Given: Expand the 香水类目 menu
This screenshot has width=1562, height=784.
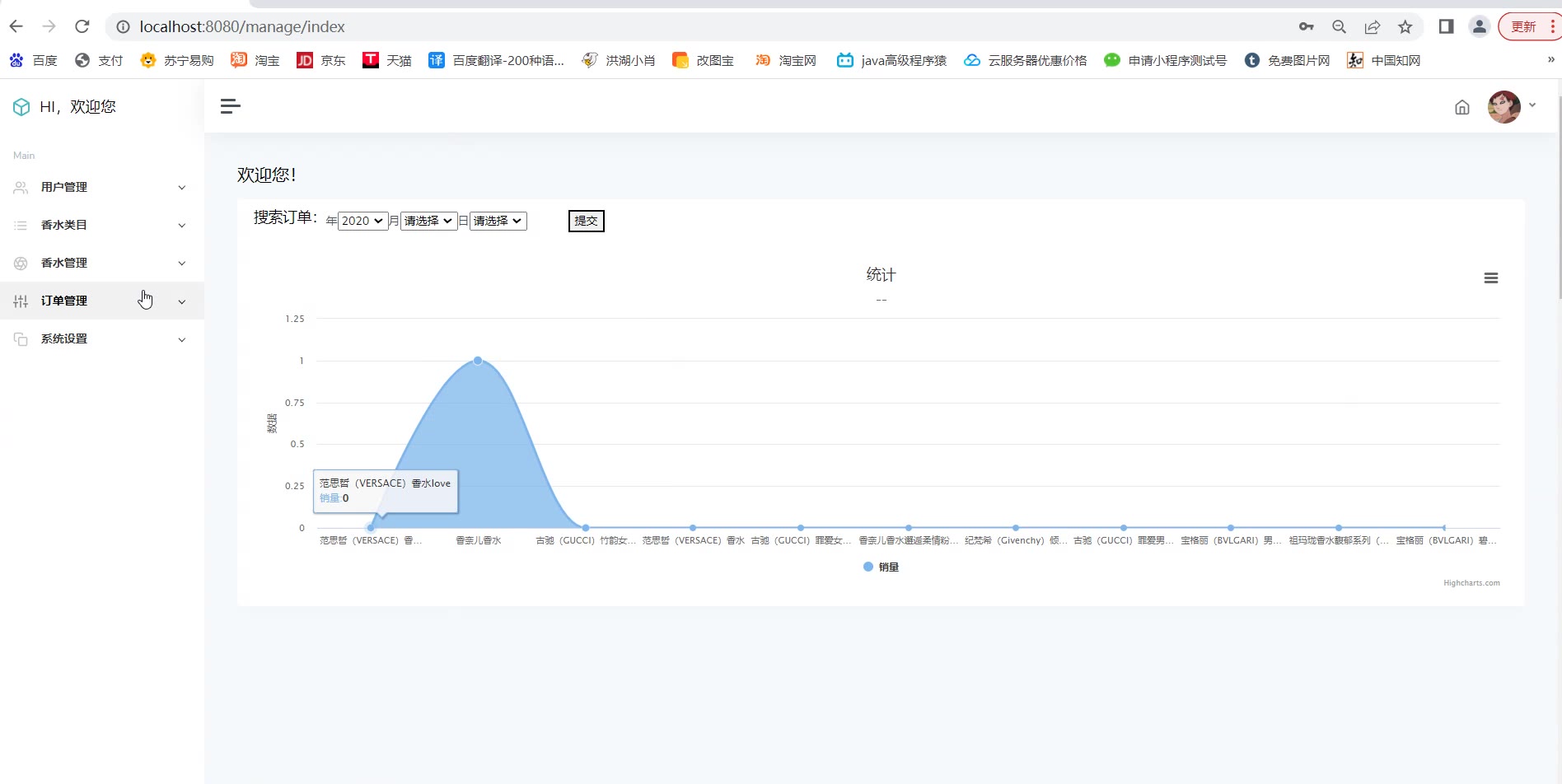Looking at the screenshot, I should (102, 226).
